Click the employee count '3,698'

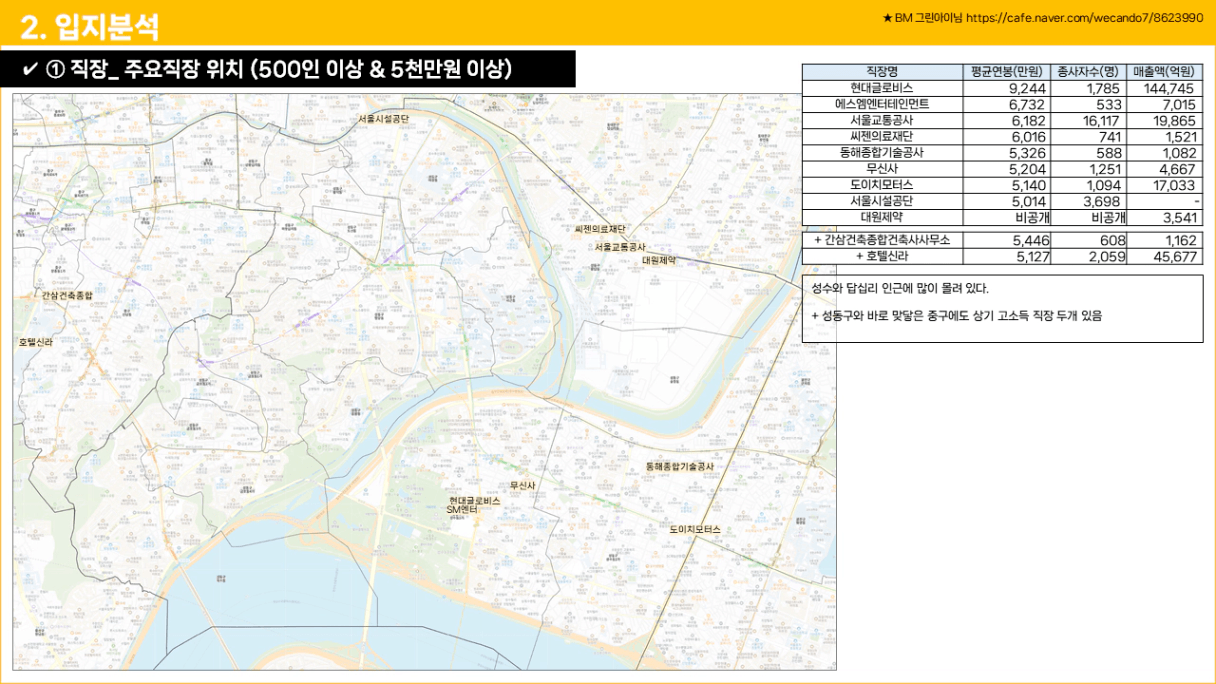[1101, 202]
